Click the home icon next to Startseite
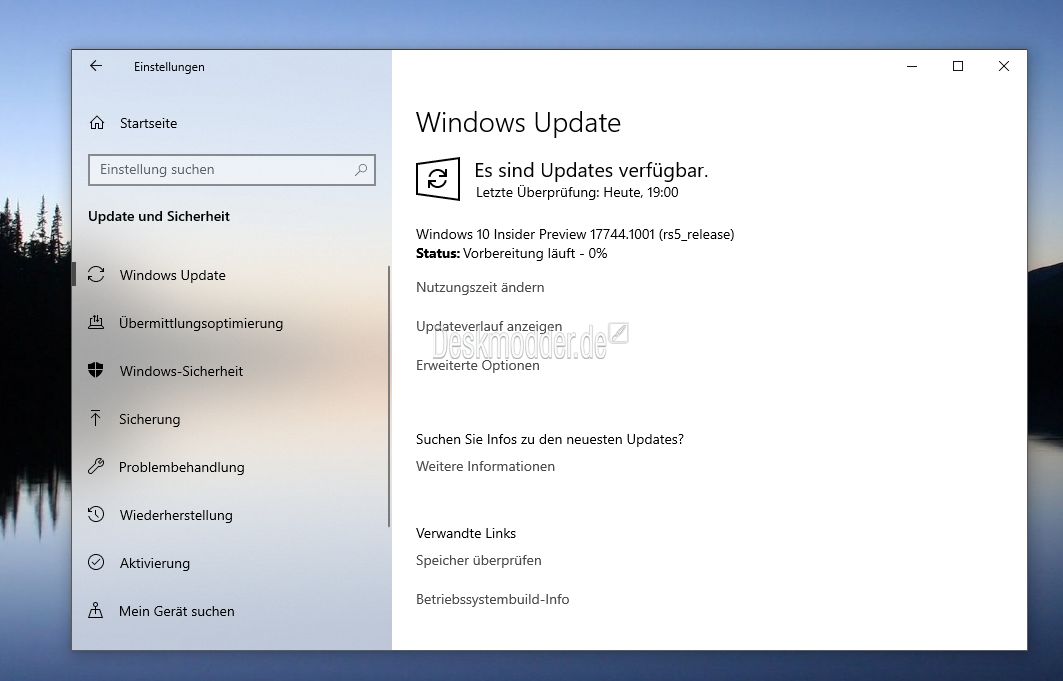Viewport: 1063px width, 681px height. coord(97,123)
